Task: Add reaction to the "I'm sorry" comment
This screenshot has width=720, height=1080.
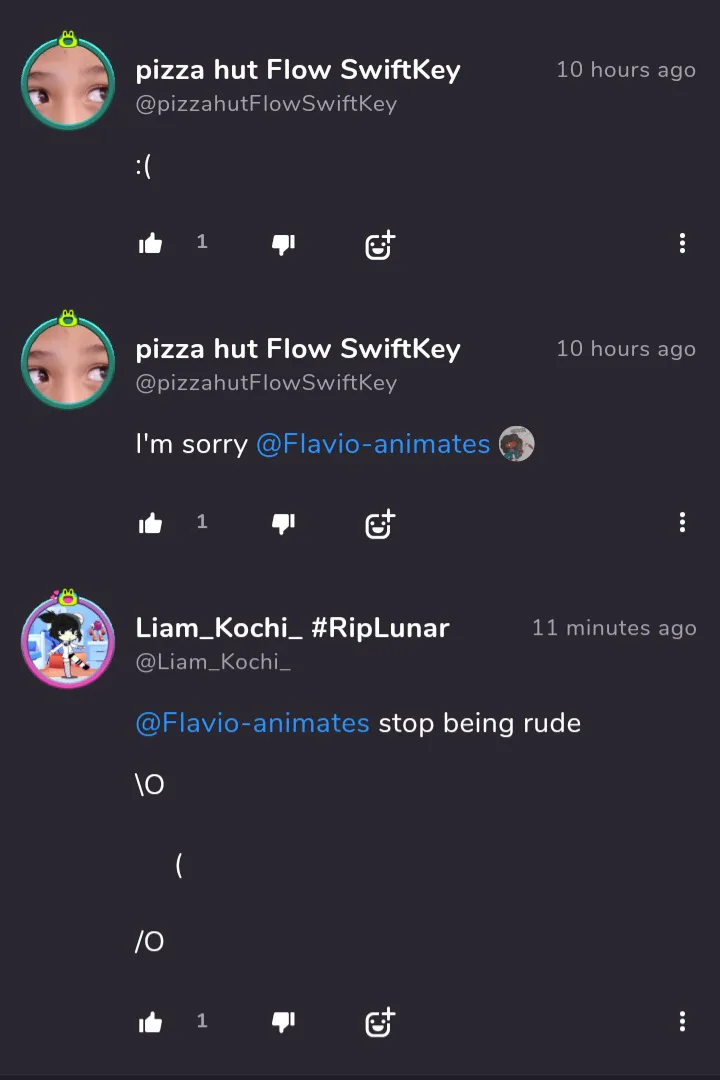Action: (x=380, y=525)
